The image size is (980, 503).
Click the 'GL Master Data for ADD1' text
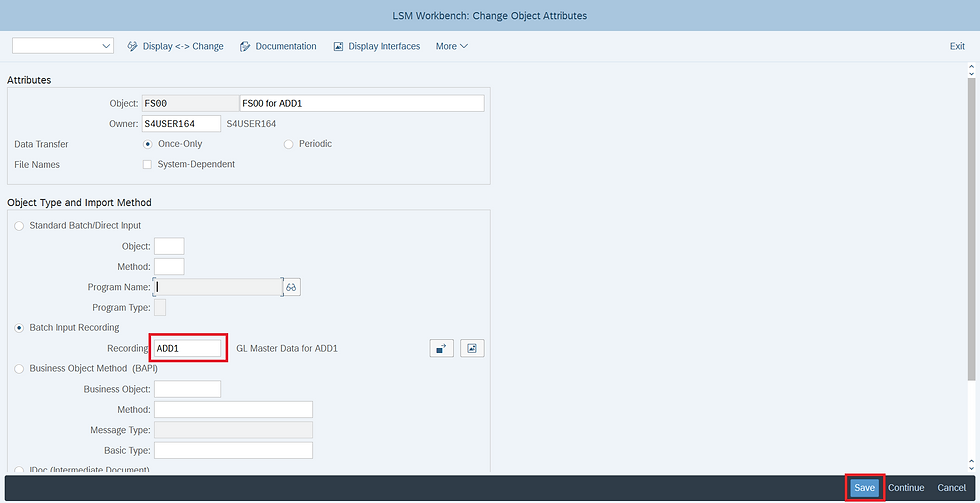pos(287,349)
